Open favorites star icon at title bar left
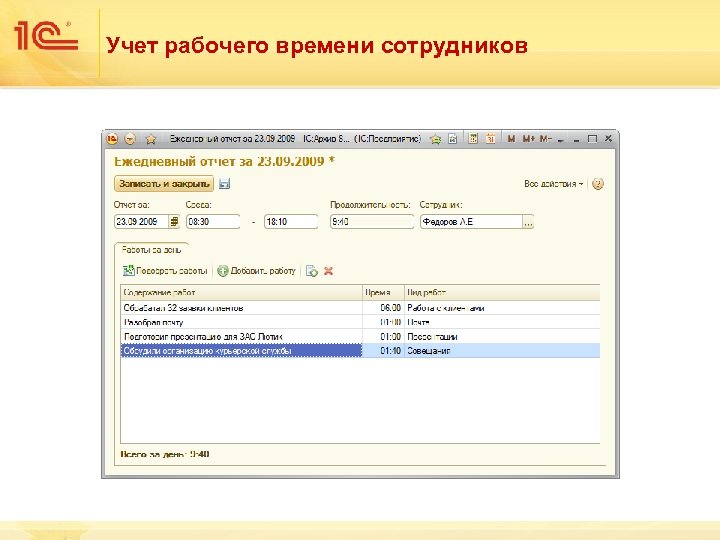Screen dimensions: 720x540 click(x=151, y=139)
